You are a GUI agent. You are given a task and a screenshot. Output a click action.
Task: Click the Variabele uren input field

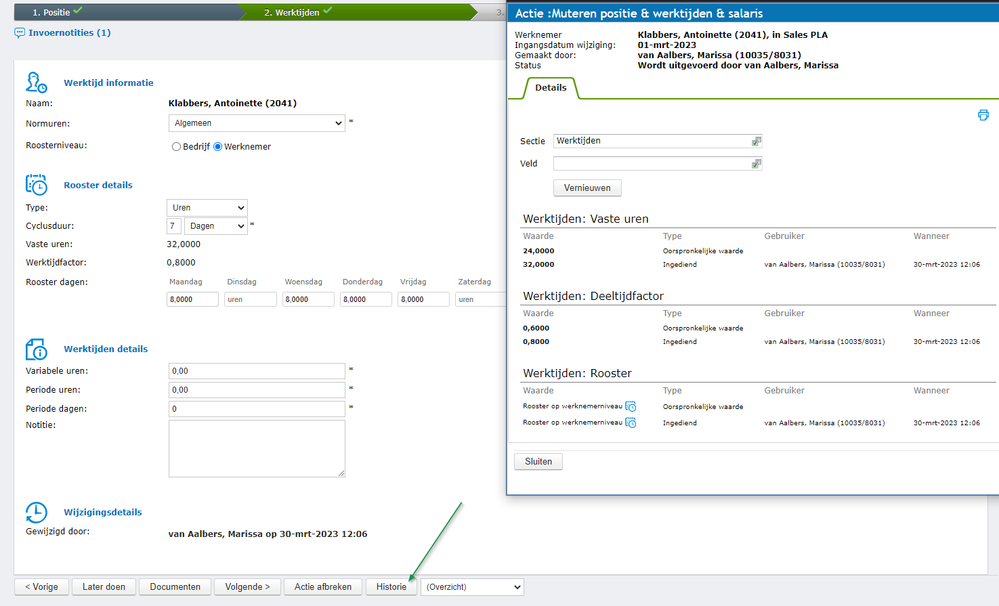257,371
